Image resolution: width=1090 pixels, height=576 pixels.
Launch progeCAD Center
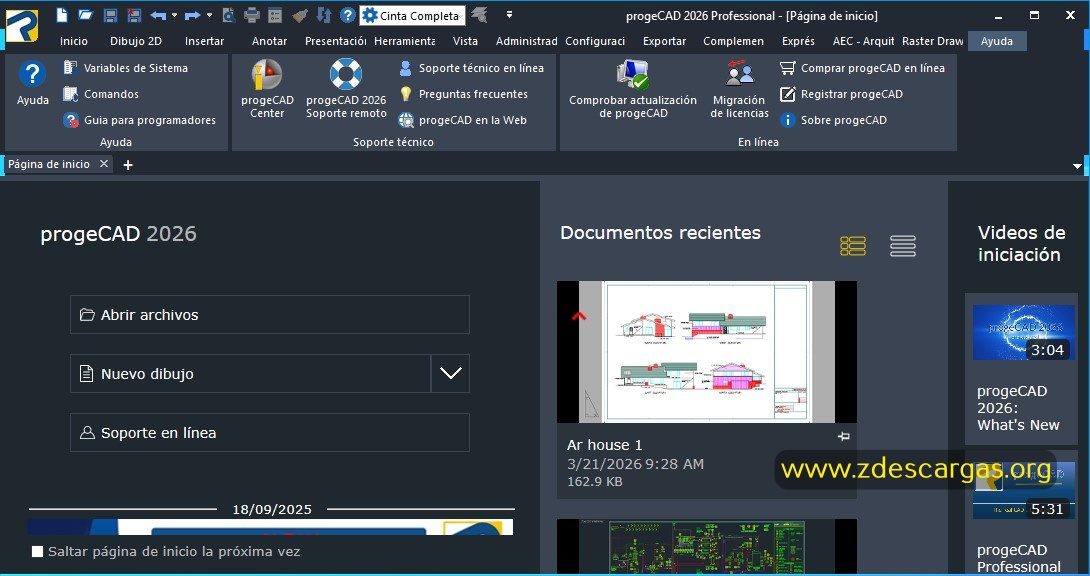pos(267,89)
